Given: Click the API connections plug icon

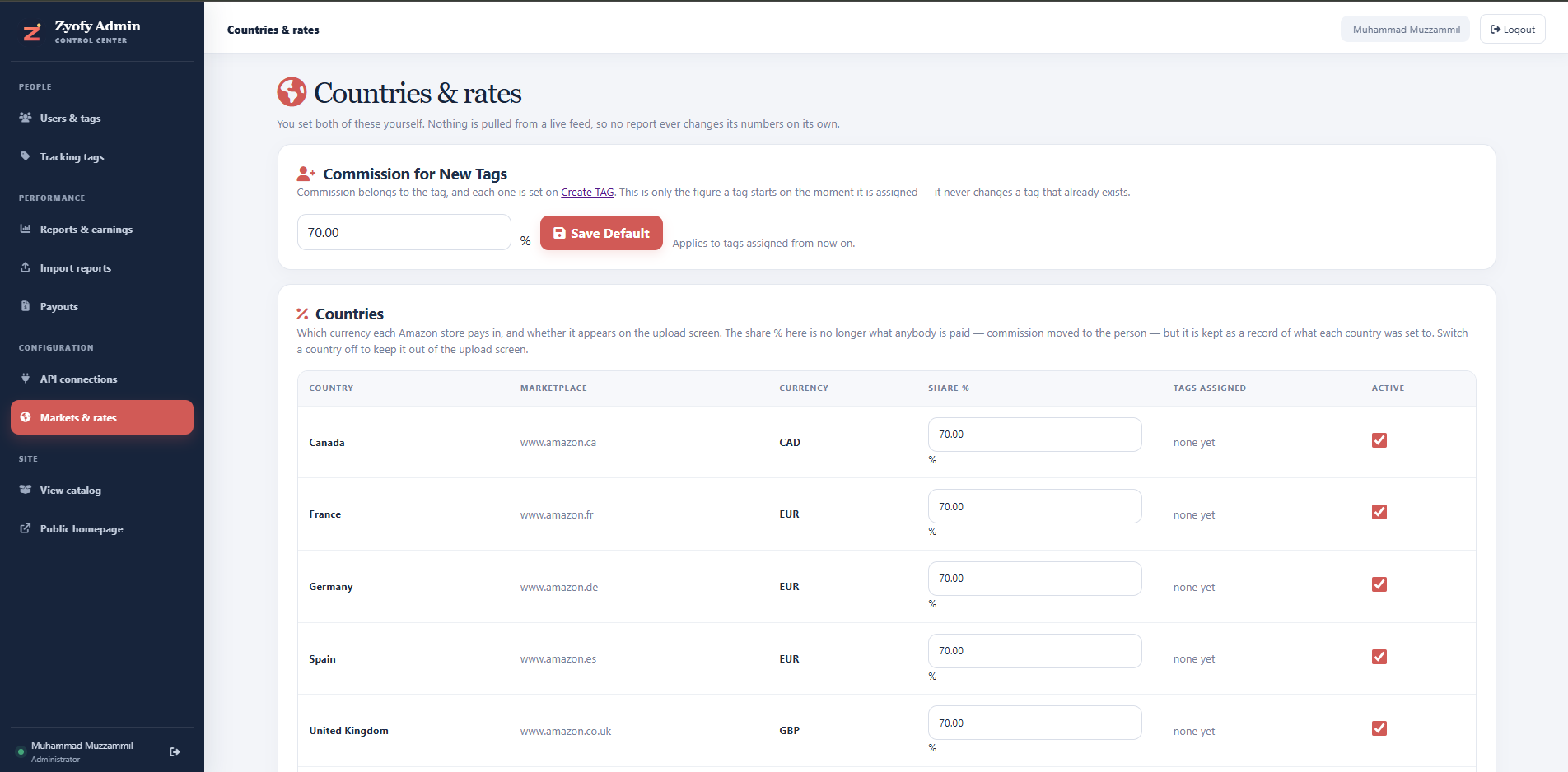Looking at the screenshot, I should pyautogui.click(x=26, y=379).
